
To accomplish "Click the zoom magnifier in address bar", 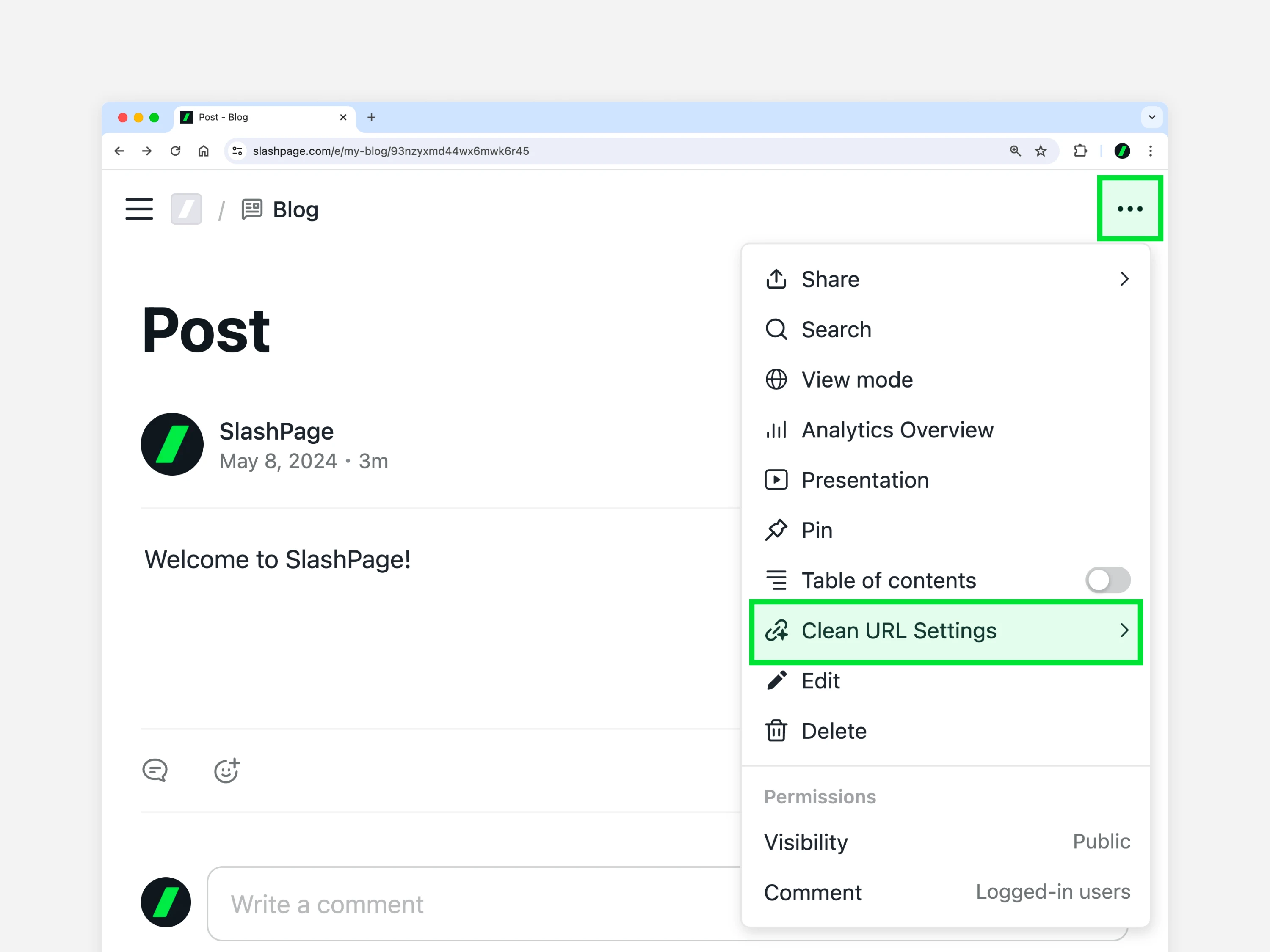I will (x=1015, y=151).
